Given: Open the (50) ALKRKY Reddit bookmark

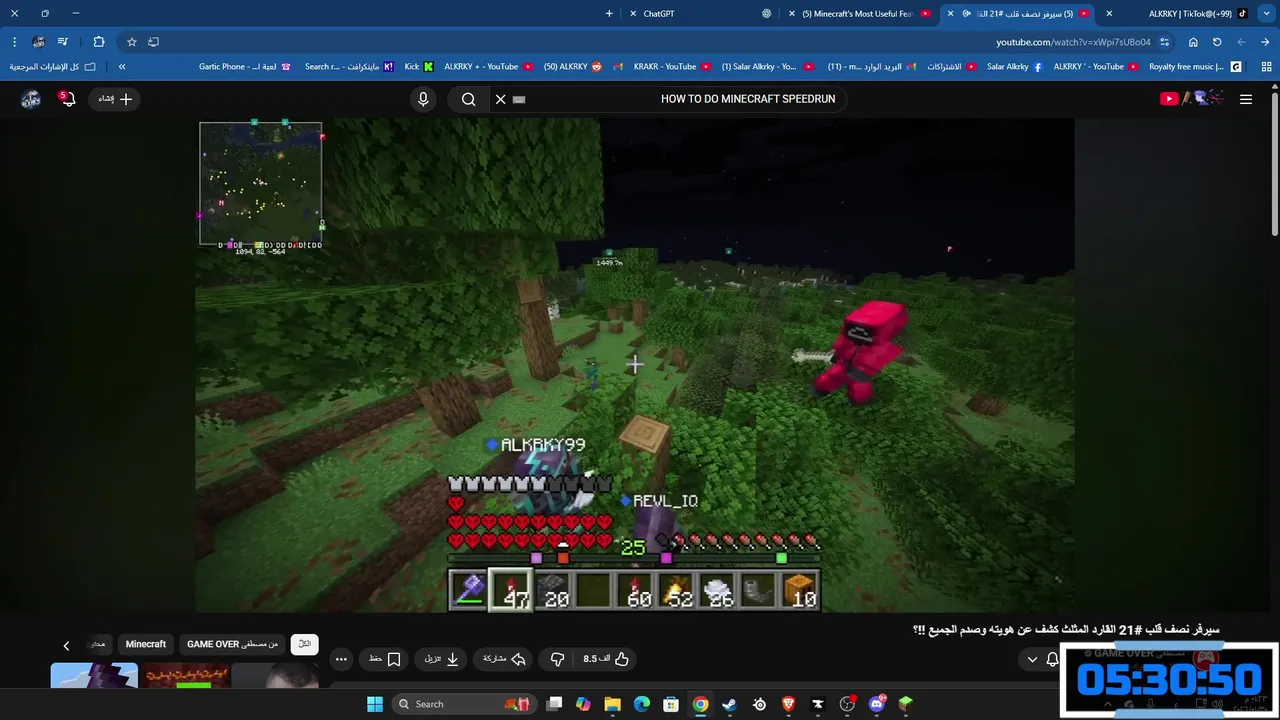Looking at the screenshot, I should pyautogui.click(x=573, y=67).
